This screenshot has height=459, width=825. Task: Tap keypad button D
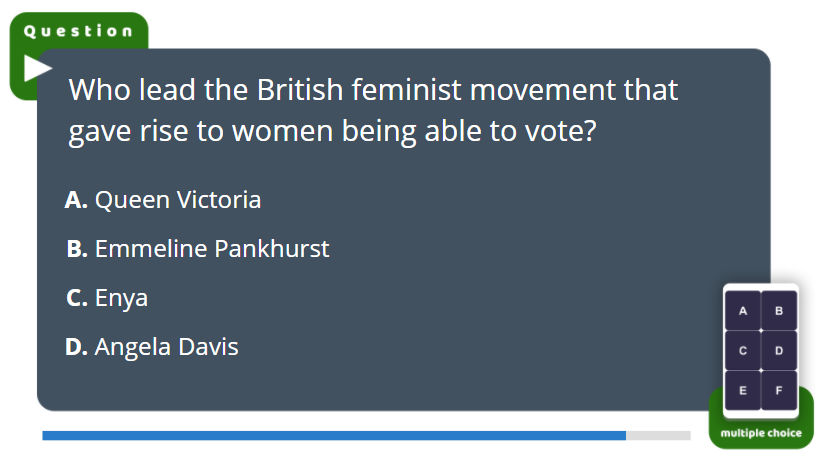[779, 351]
